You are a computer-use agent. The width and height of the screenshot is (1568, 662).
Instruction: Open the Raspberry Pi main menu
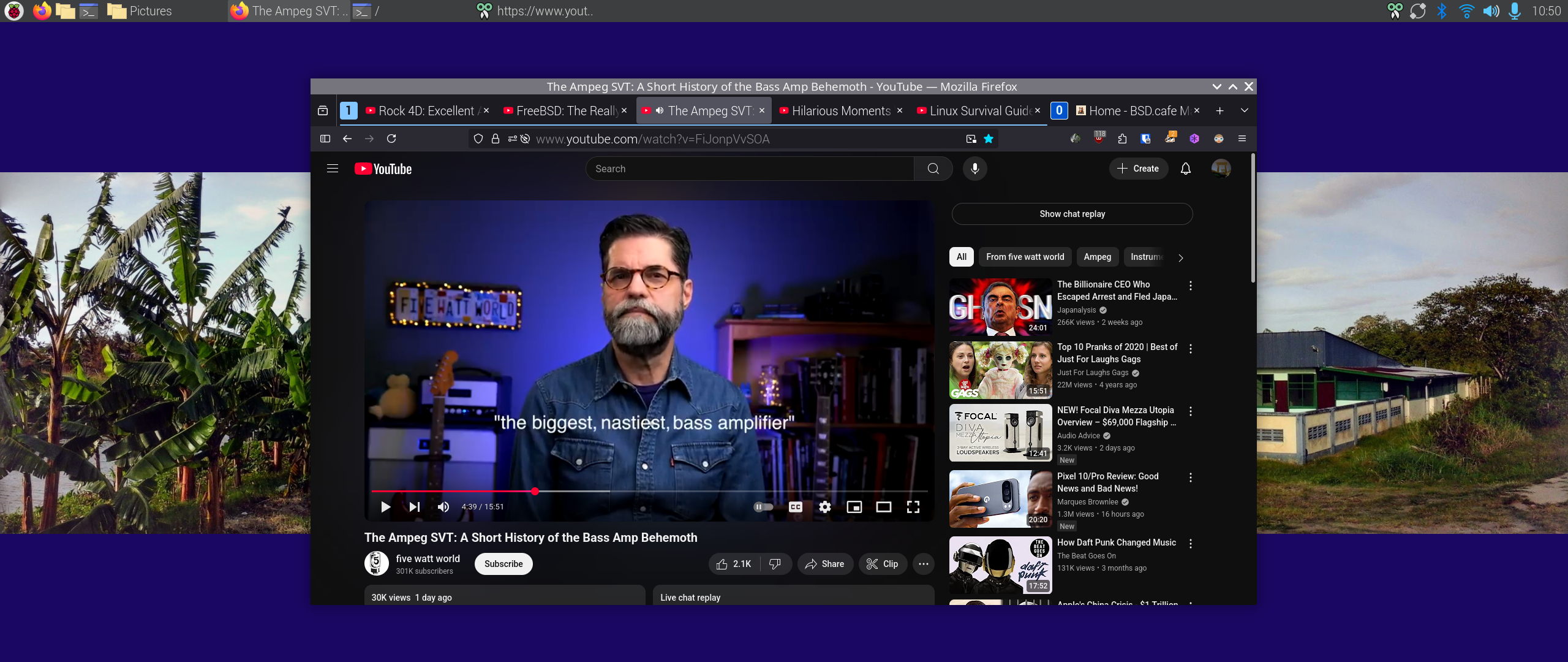(x=13, y=11)
